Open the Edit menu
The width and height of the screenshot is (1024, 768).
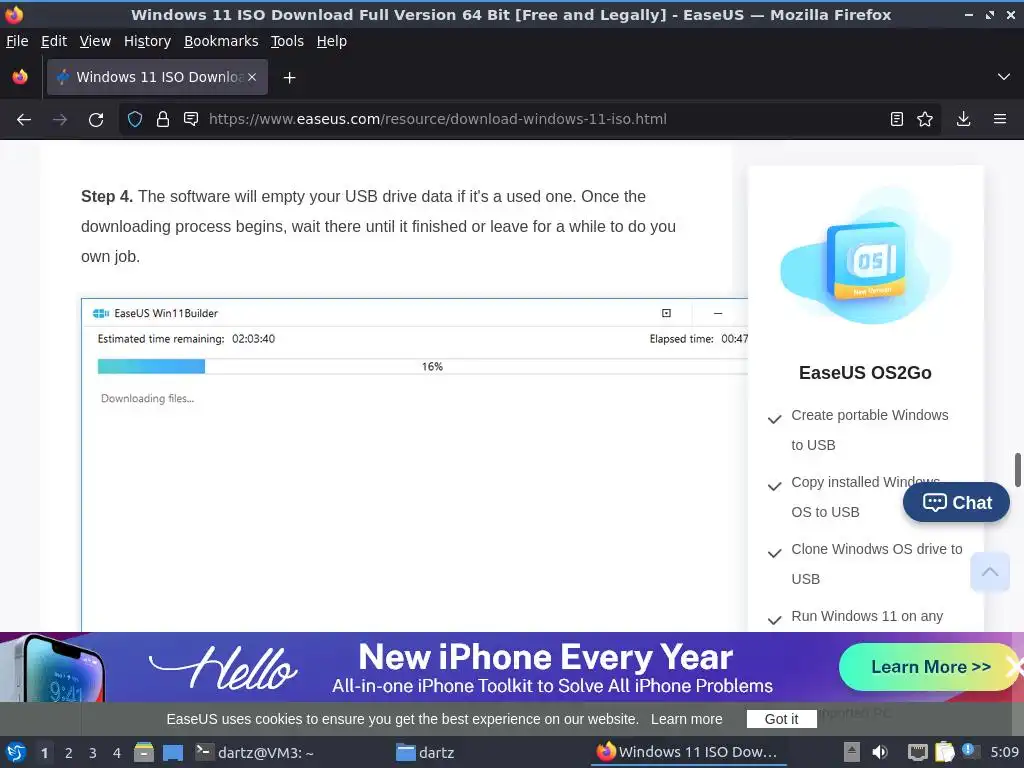pos(54,41)
